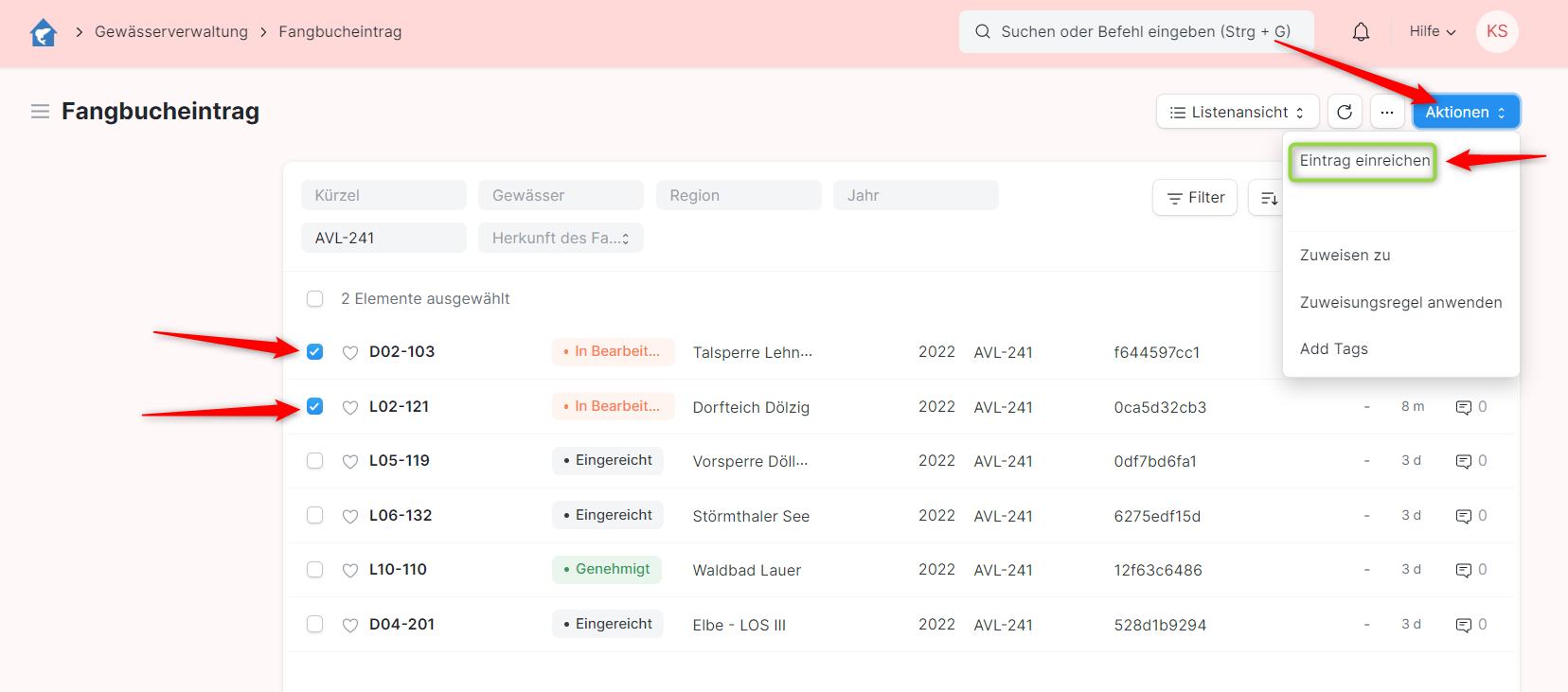Viewport: 1568px width, 692px height.
Task: Select the L06-132 row checkbox
Action: click(315, 515)
